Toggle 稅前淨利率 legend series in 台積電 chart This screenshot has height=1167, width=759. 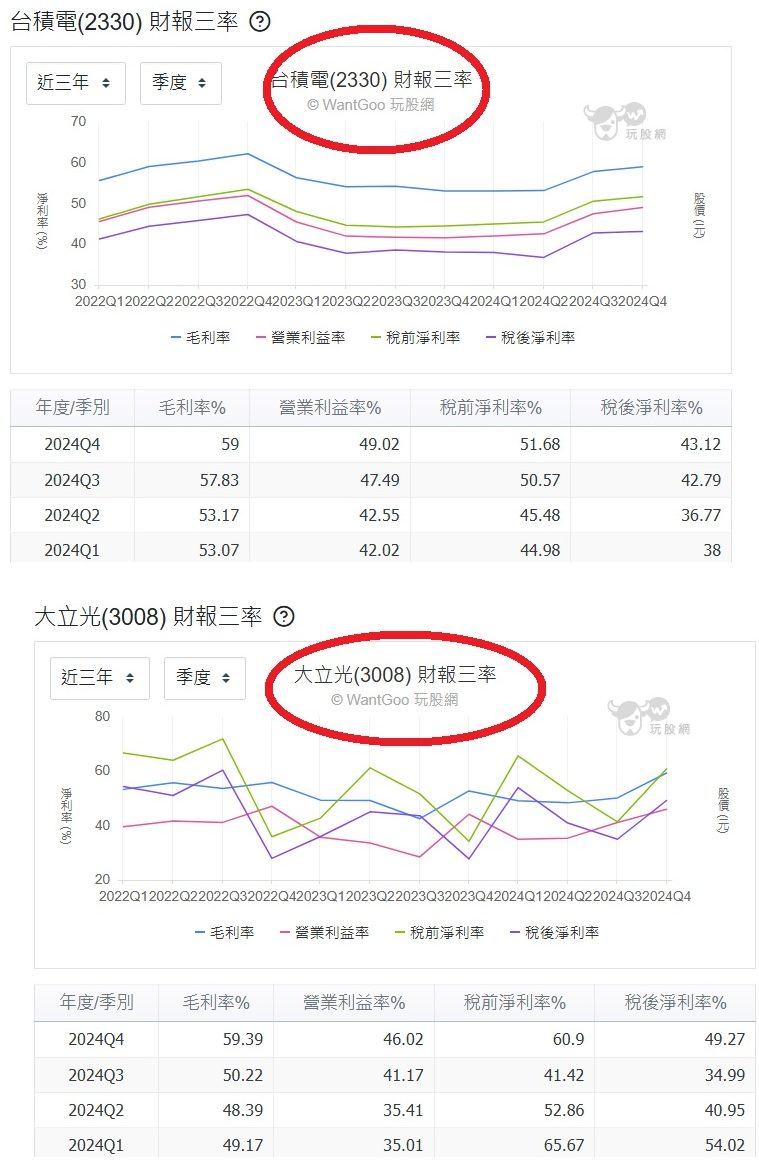[416, 337]
